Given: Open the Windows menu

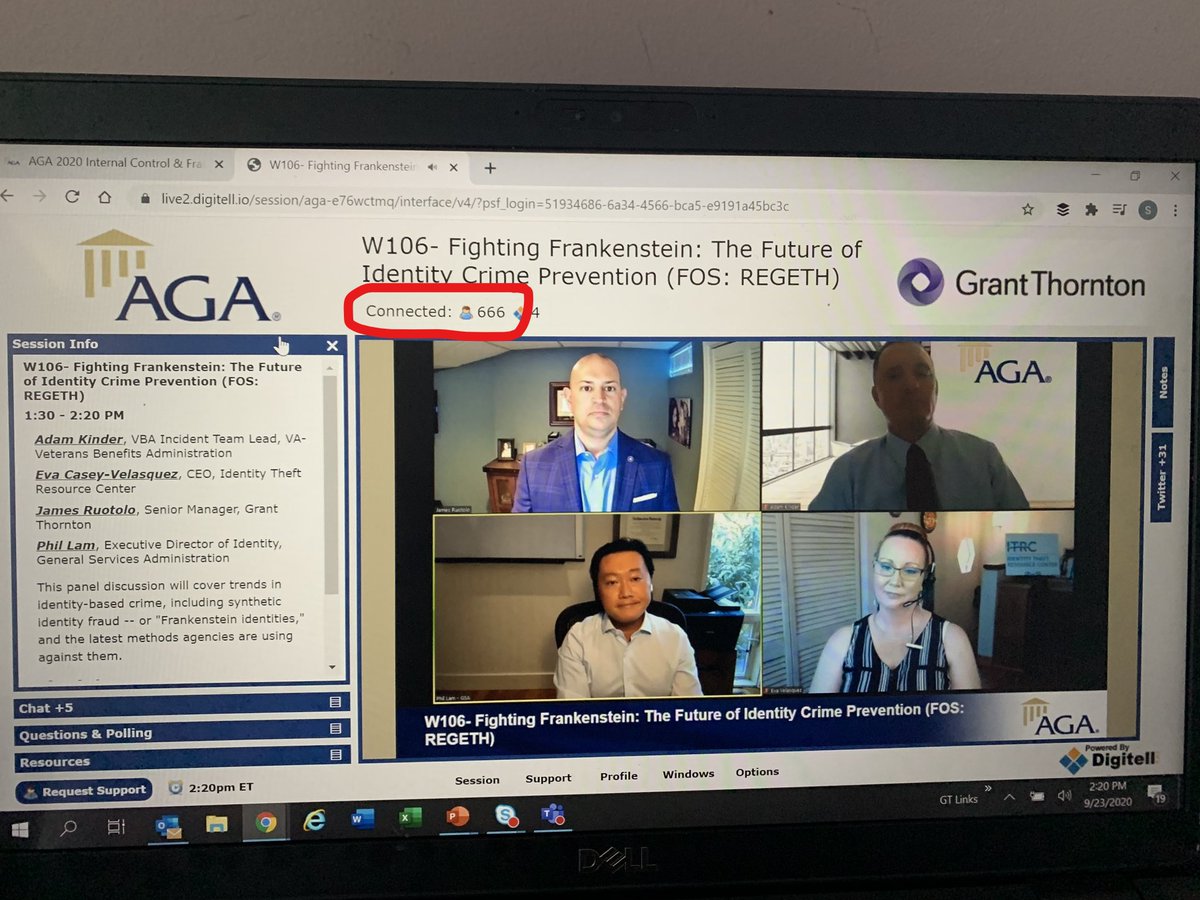Looking at the screenshot, I should (x=688, y=774).
